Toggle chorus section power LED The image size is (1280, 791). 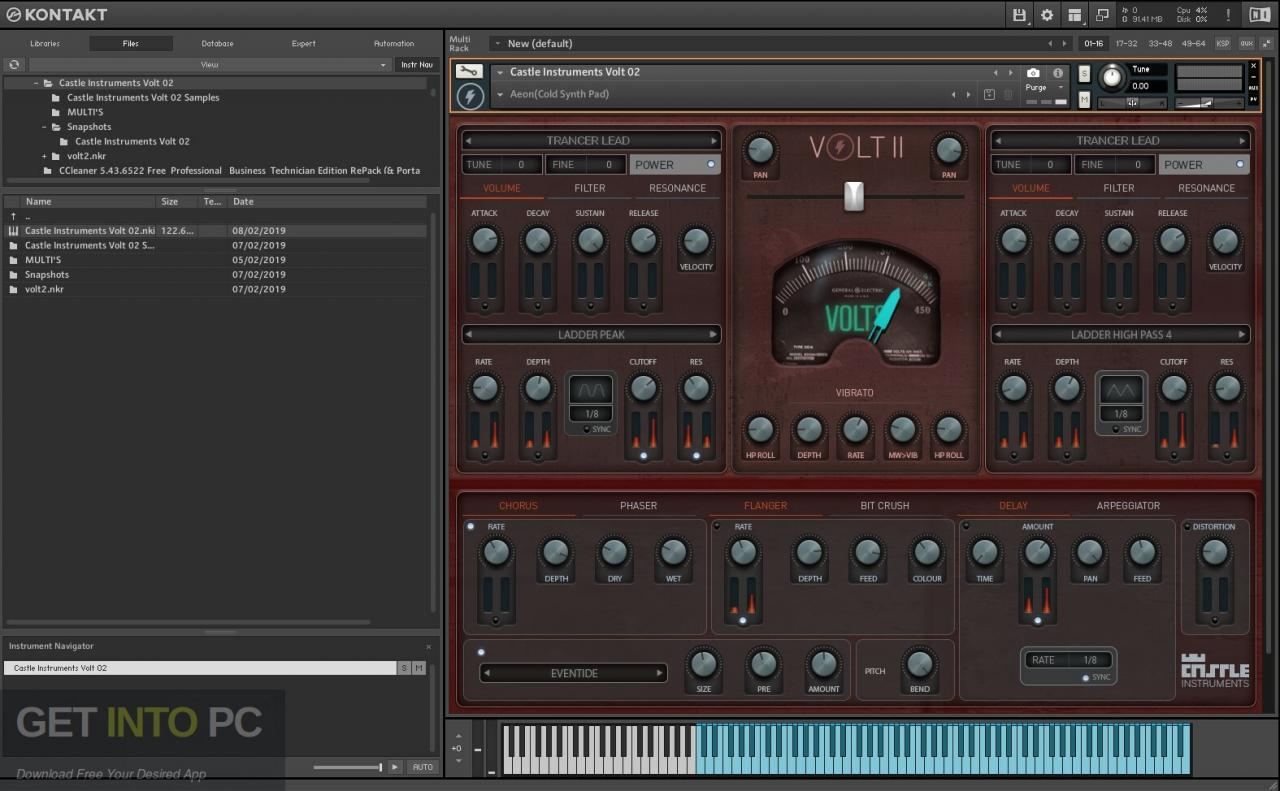(470, 526)
